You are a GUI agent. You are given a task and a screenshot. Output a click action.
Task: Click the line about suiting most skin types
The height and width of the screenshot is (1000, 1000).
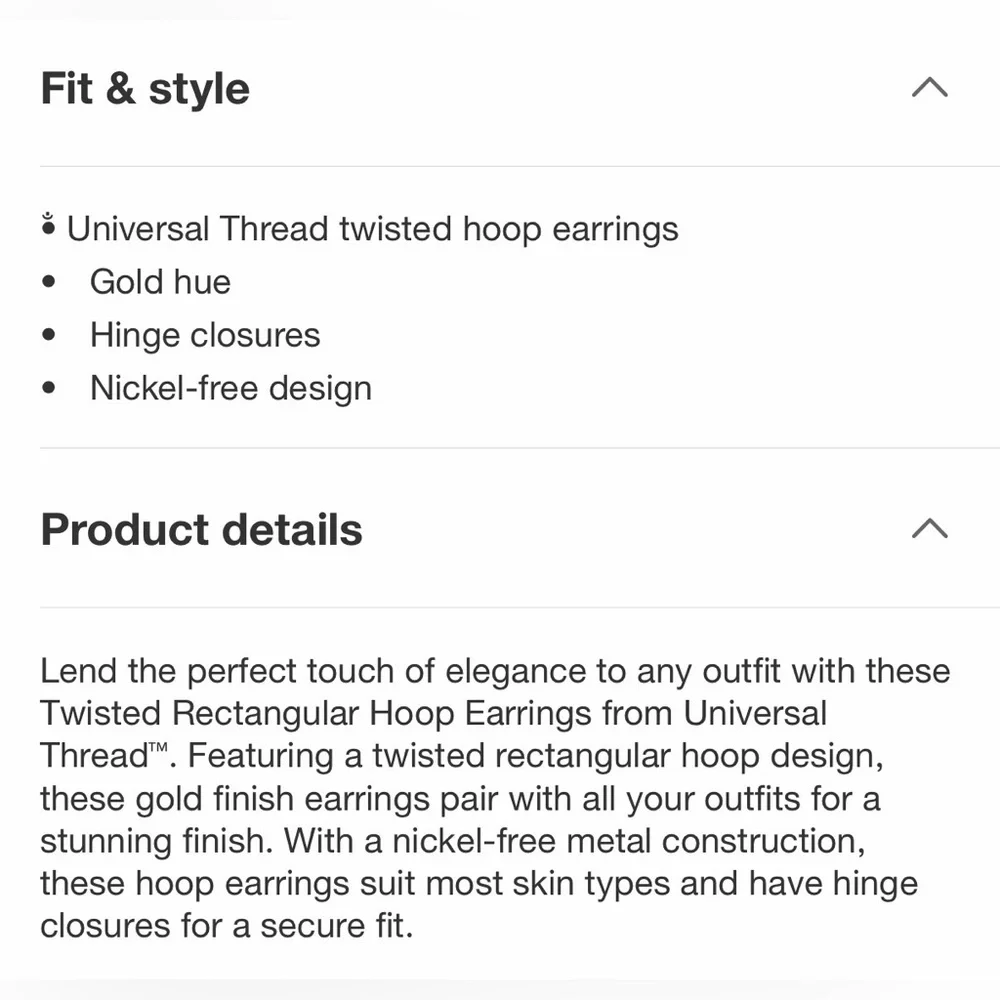[479, 884]
